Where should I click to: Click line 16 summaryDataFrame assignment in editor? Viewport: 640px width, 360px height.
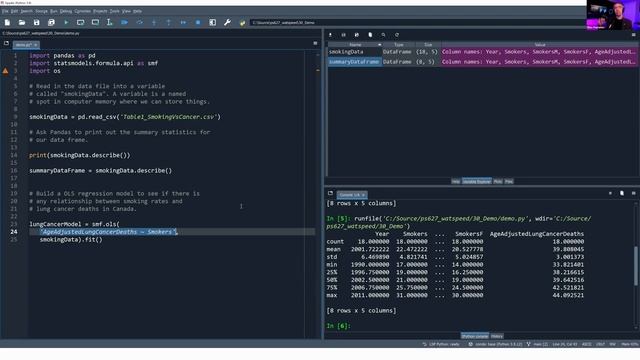(x=100, y=171)
